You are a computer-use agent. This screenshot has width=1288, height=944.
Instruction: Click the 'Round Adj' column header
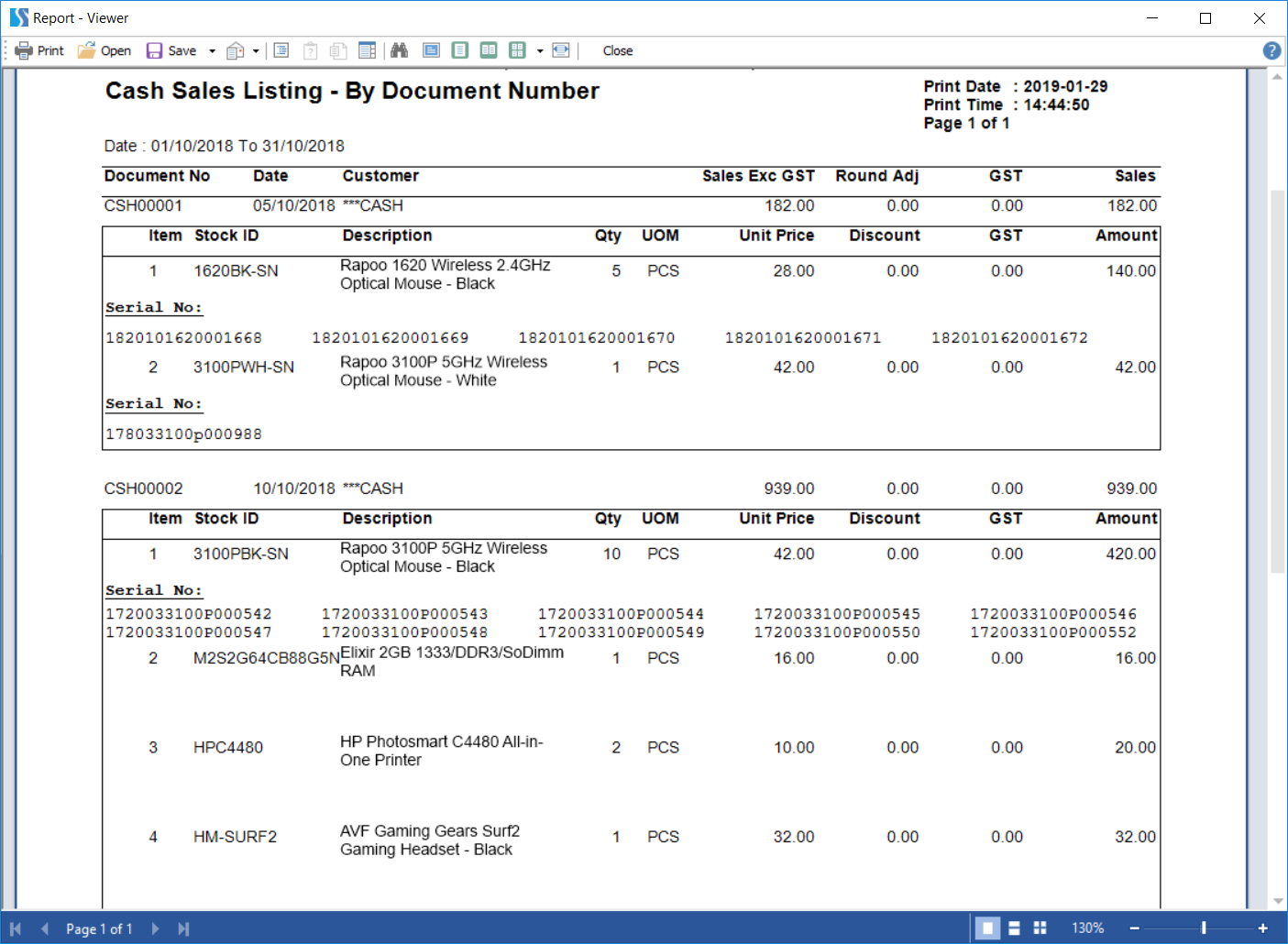pos(876,176)
